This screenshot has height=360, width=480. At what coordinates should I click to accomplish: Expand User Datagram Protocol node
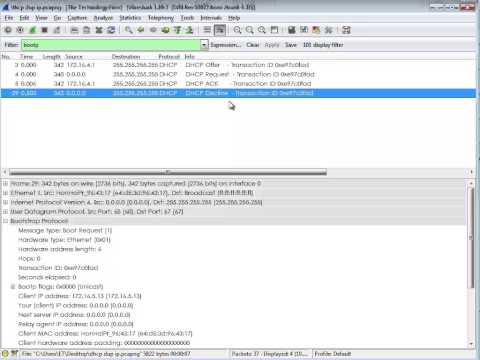5,211
